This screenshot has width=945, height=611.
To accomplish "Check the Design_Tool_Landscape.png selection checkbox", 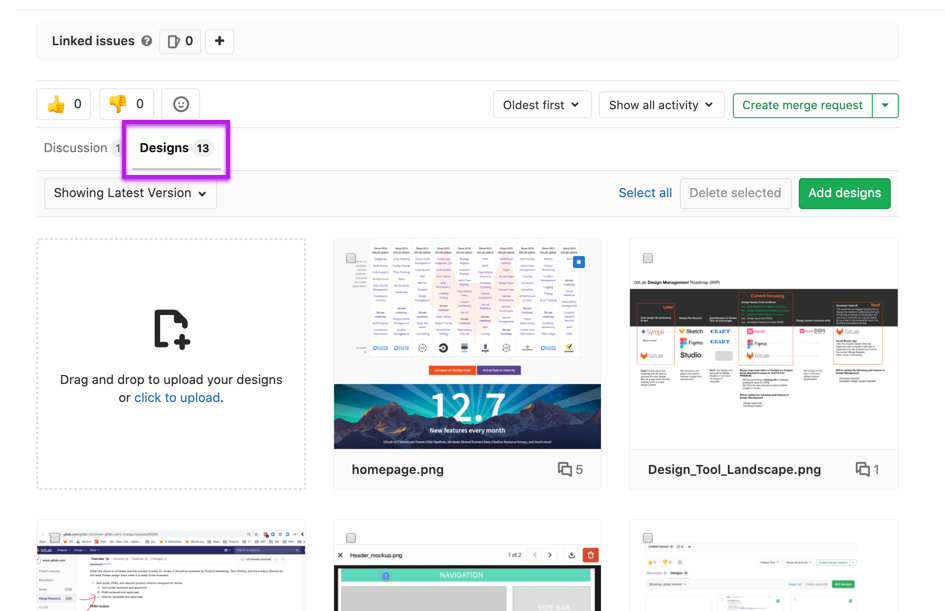I will click(x=646, y=256).
